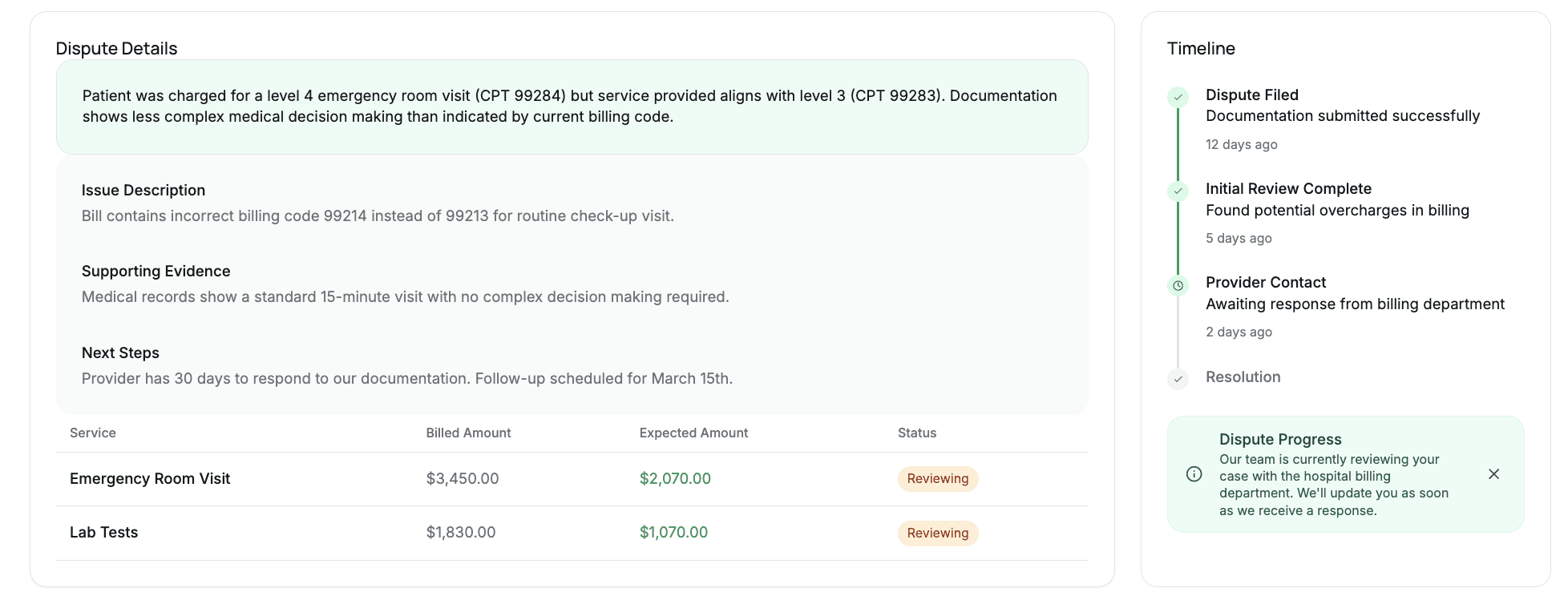
Task: Click the Service column header
Action: (93, 433)
